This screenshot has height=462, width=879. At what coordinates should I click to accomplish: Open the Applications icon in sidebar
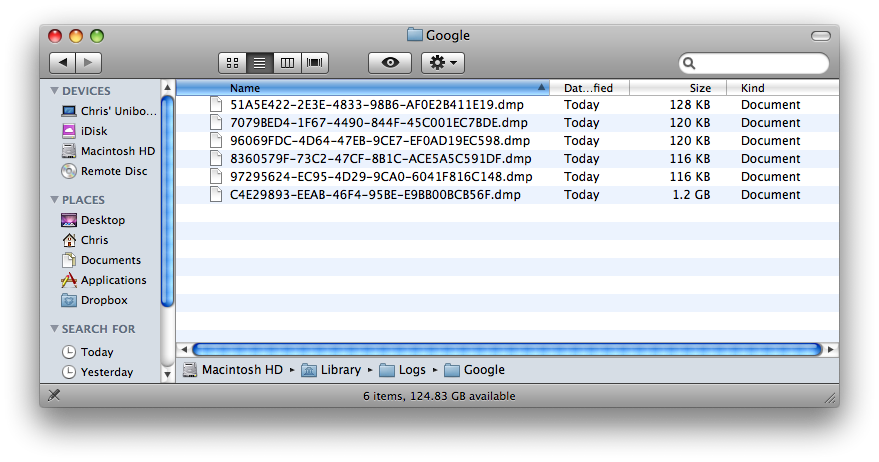(69, 280)
